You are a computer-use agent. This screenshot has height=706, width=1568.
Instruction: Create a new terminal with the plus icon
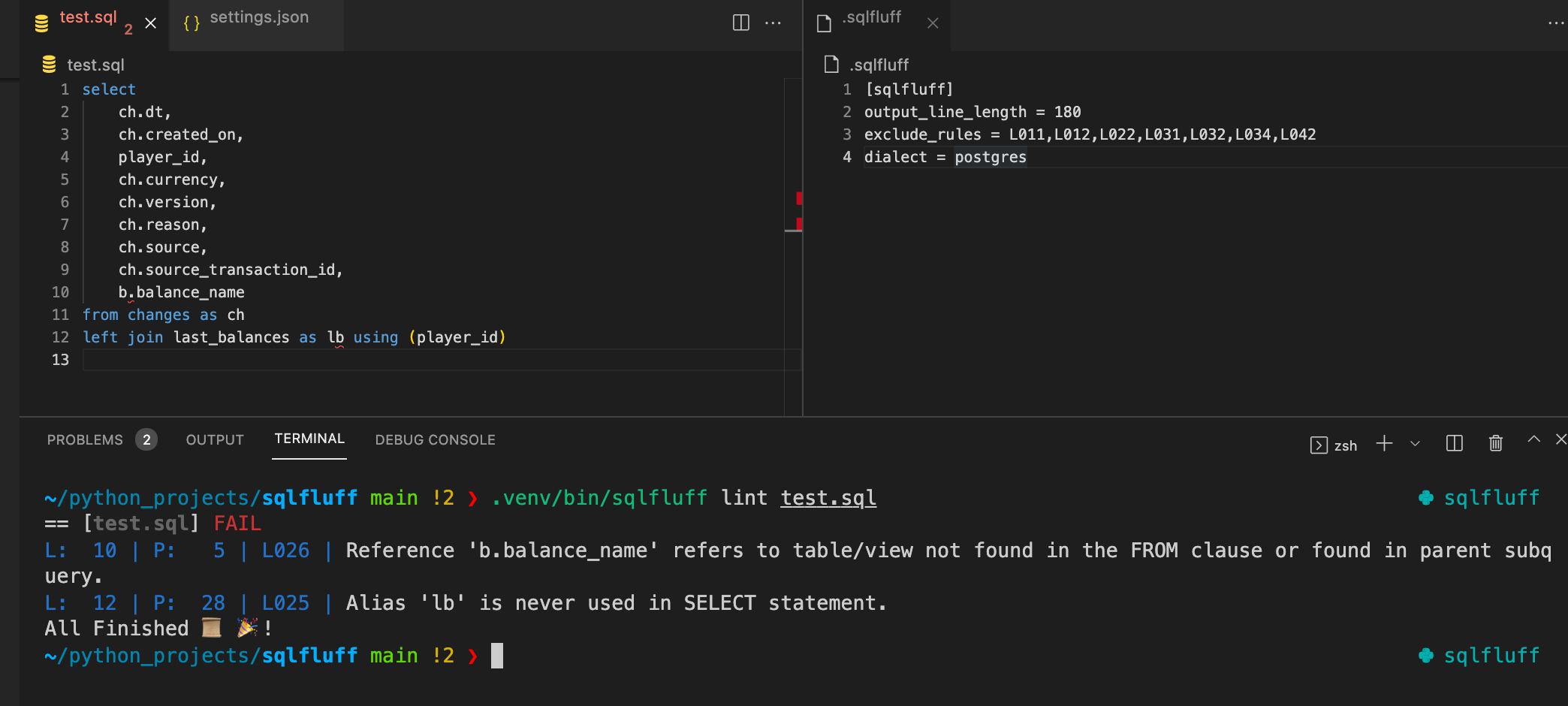tap(1384, 444)
